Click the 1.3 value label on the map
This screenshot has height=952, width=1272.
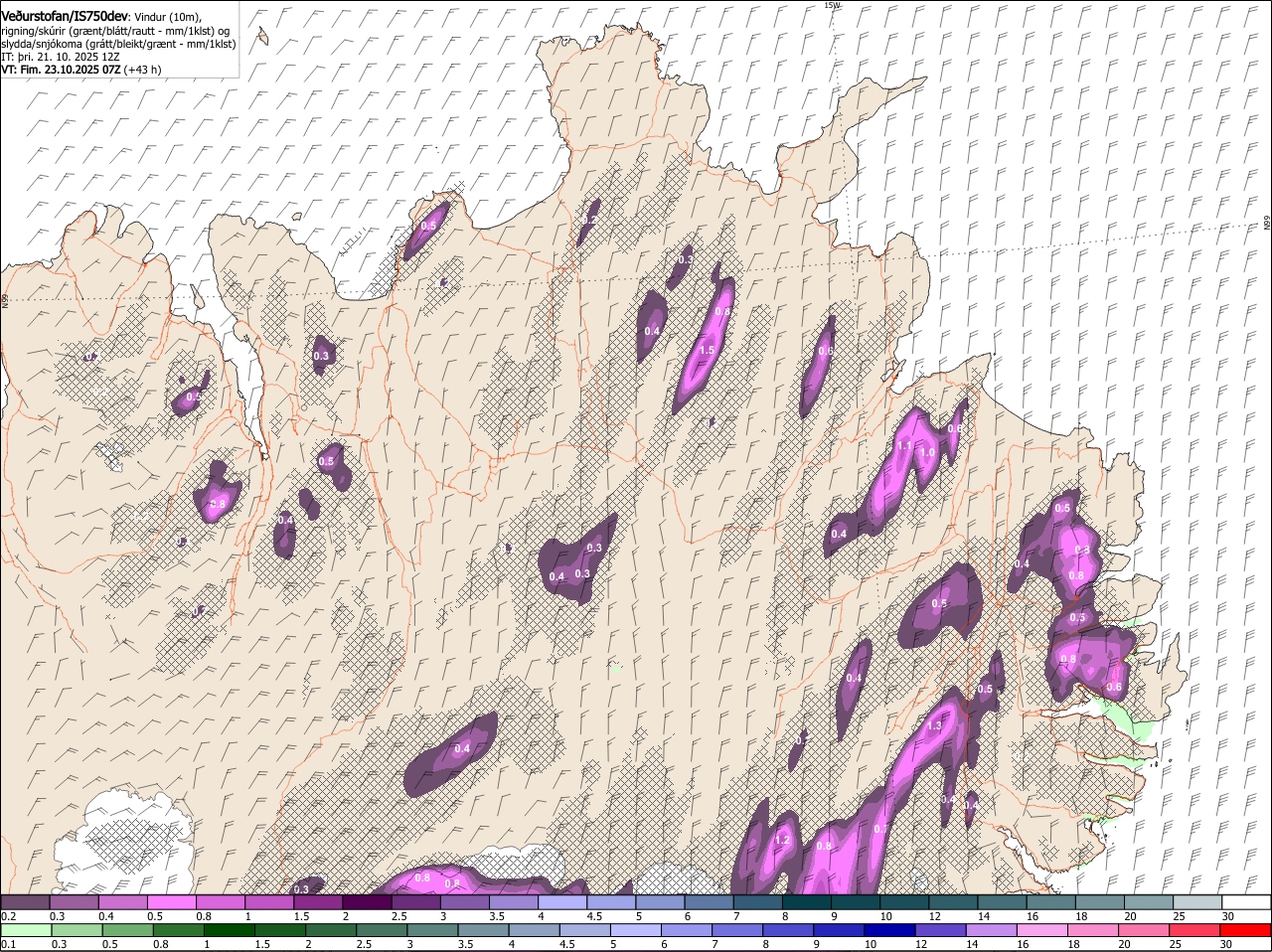click(x=934, y=725)
